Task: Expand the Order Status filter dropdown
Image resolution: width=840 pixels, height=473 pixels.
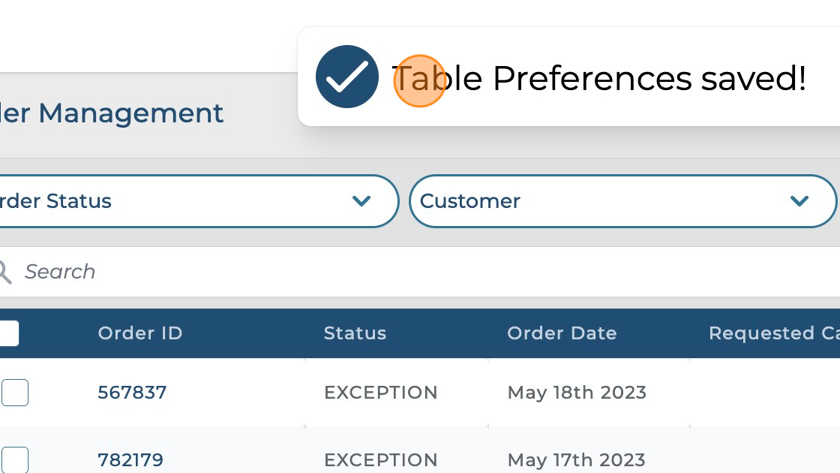Action: [x=361, y=201]
